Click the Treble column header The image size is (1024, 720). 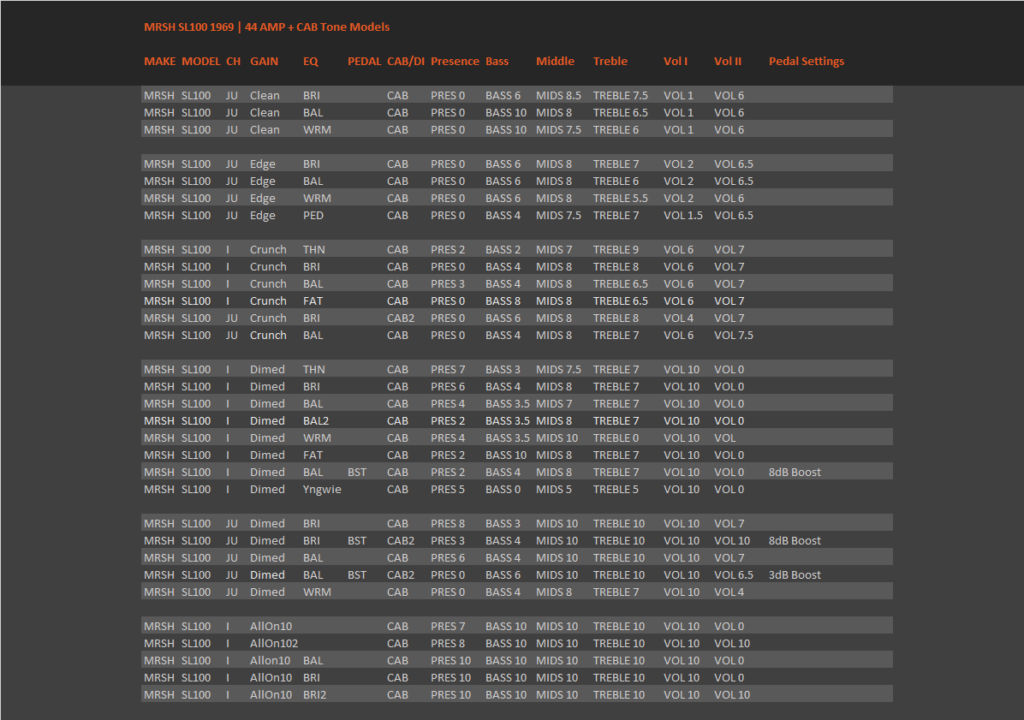610,61
